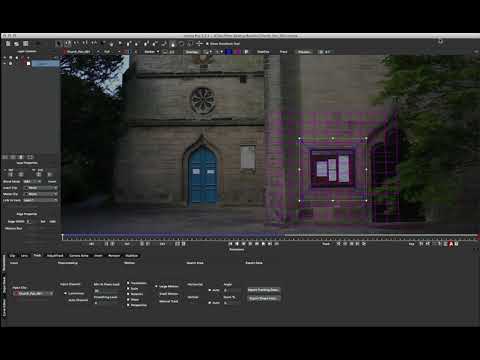Stop playback in the transport controls
480x360 pixels.
tap(250, 244)
